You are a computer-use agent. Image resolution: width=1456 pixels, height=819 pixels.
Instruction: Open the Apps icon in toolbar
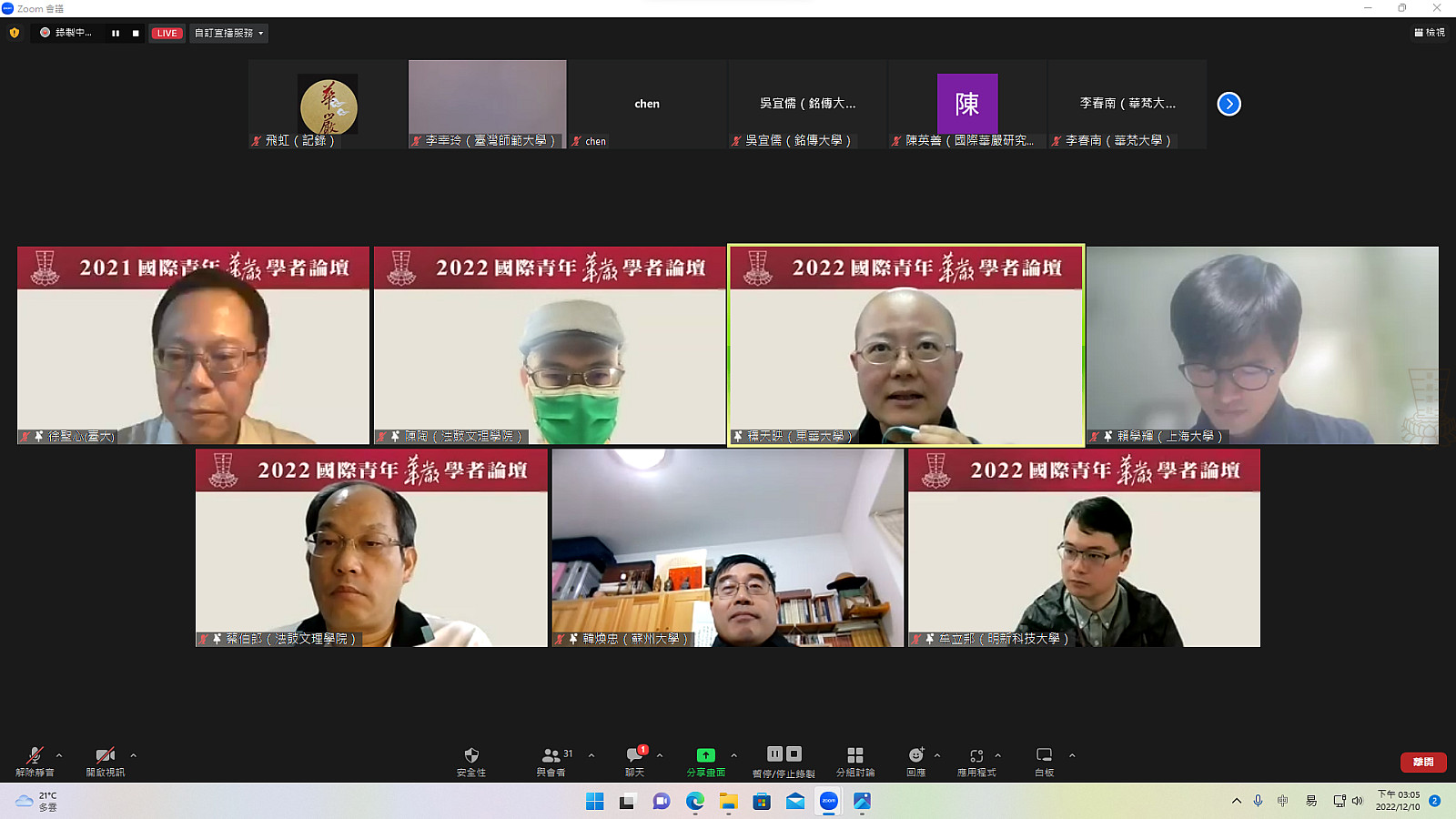click(976, 755)
